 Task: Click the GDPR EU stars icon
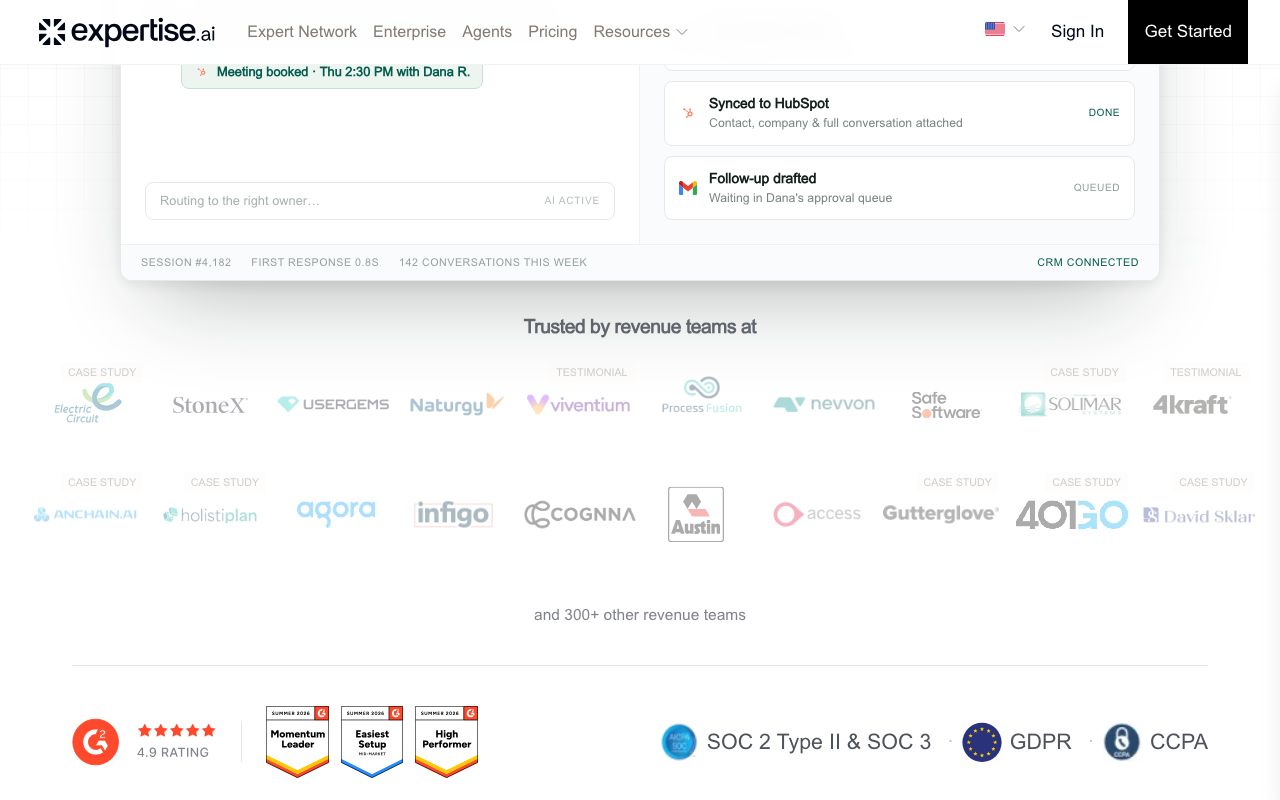point(981,742)
